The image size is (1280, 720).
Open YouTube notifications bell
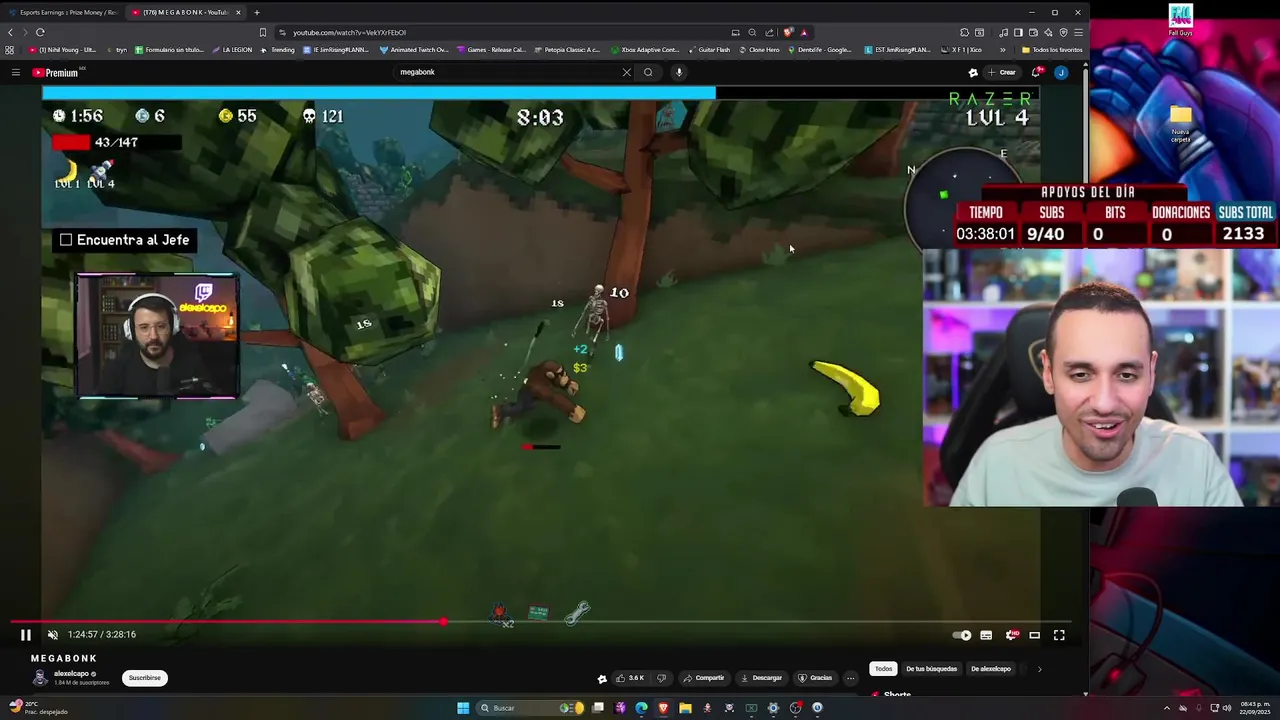coord(1037,72)
